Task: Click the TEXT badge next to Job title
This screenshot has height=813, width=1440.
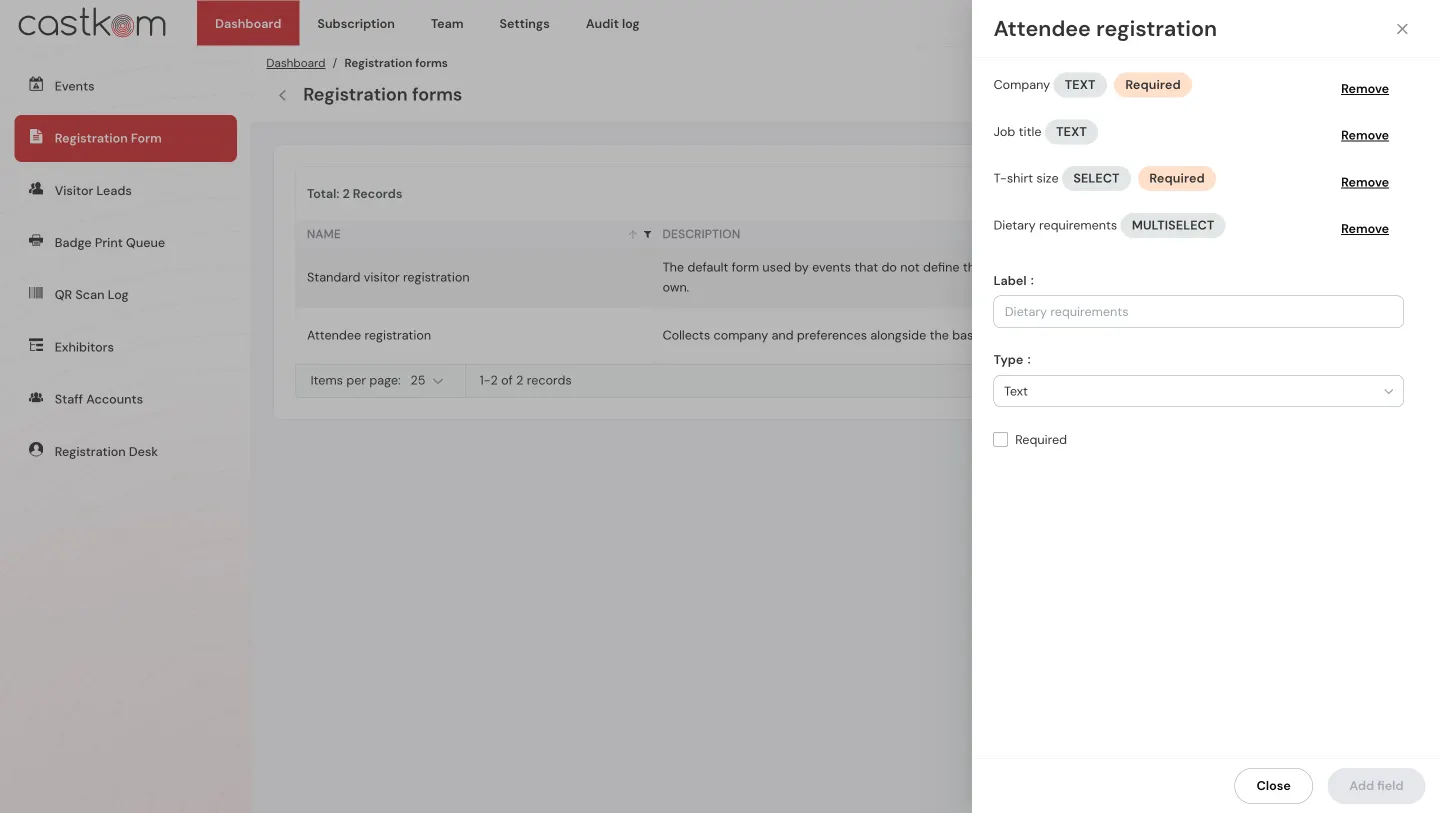Action: (1071, 132)
